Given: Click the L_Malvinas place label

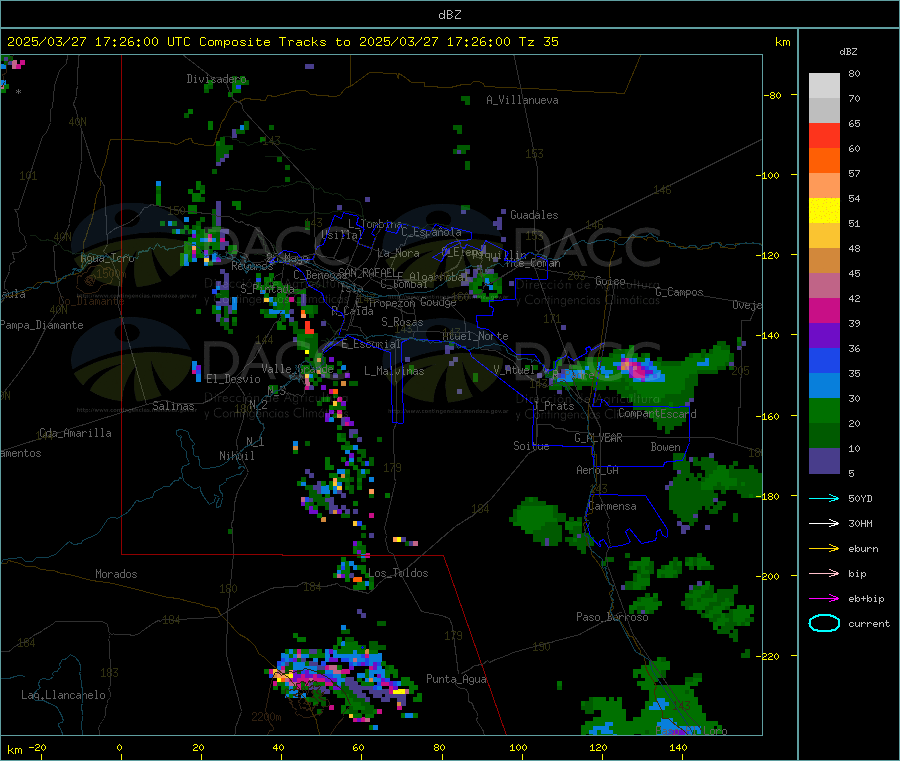Looking at the screenshot, I should click(394, 371).
